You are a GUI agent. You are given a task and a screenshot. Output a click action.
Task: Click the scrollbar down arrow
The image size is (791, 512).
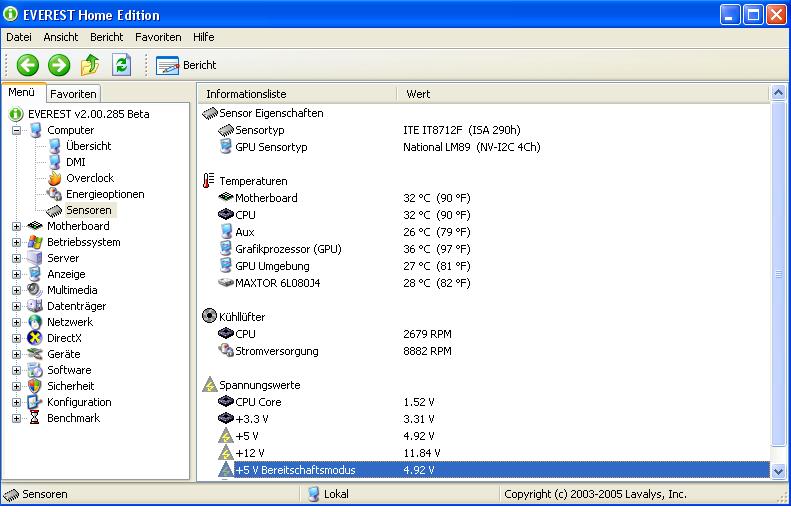[x=778, y=471]
